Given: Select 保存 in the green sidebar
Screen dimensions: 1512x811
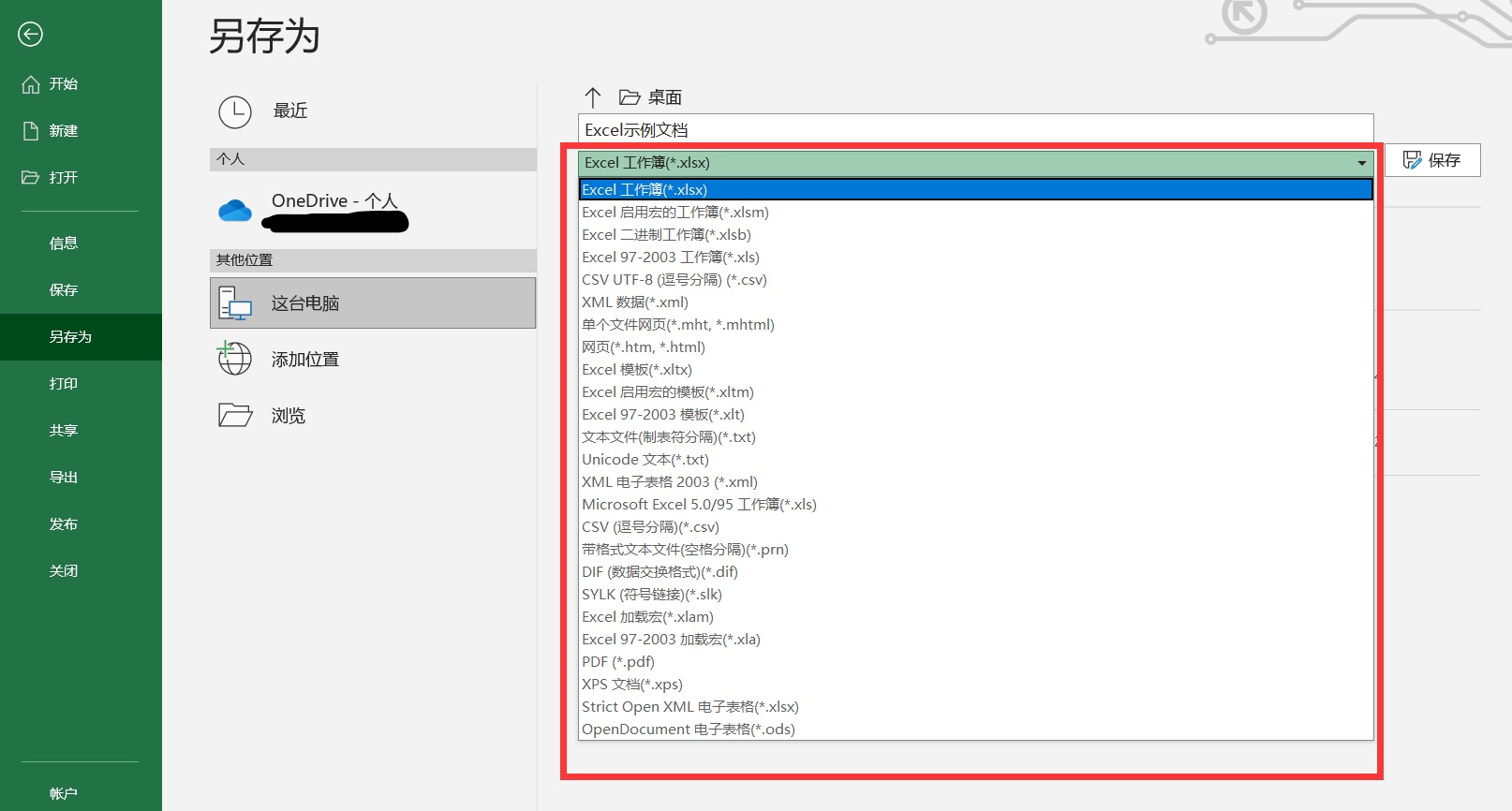Looking at the screenshot, I should [64, 290].
